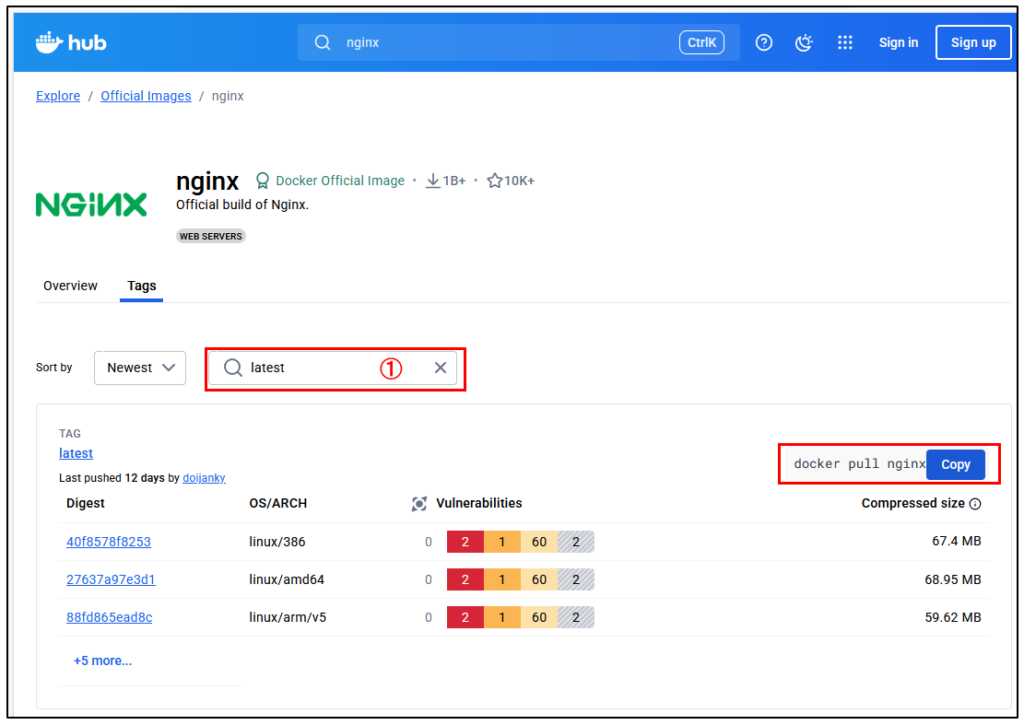Open the help question mark icon
Viewport: 1024px width, 725px height.
coord(764,43)
